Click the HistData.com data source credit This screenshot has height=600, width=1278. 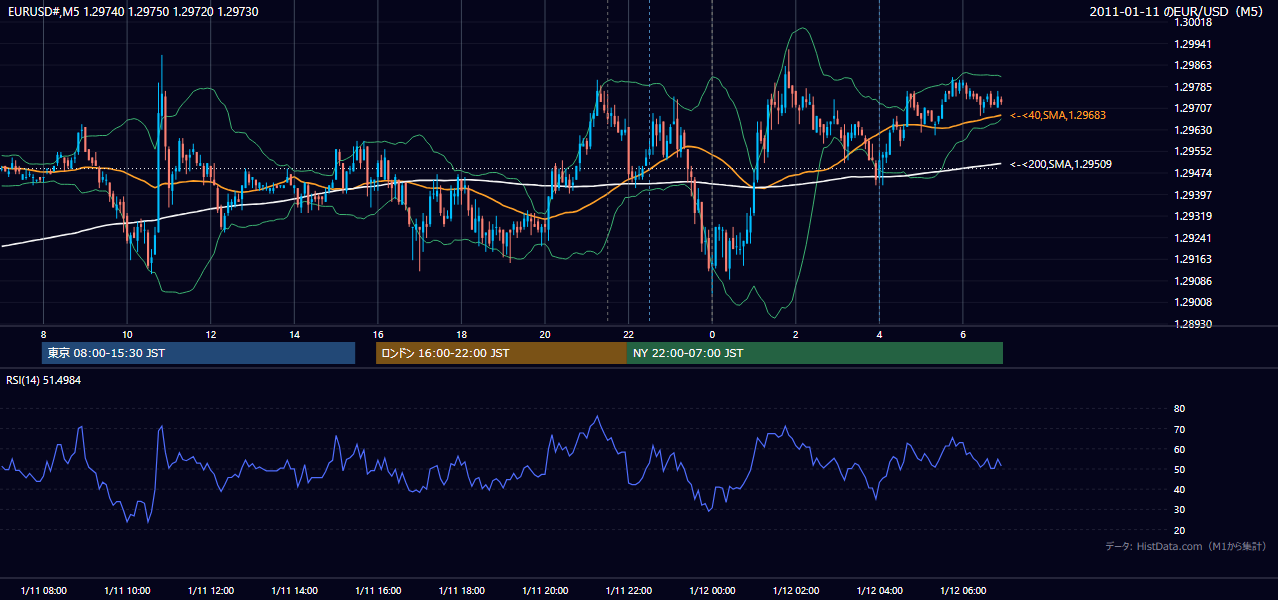tap(1186, 547)
